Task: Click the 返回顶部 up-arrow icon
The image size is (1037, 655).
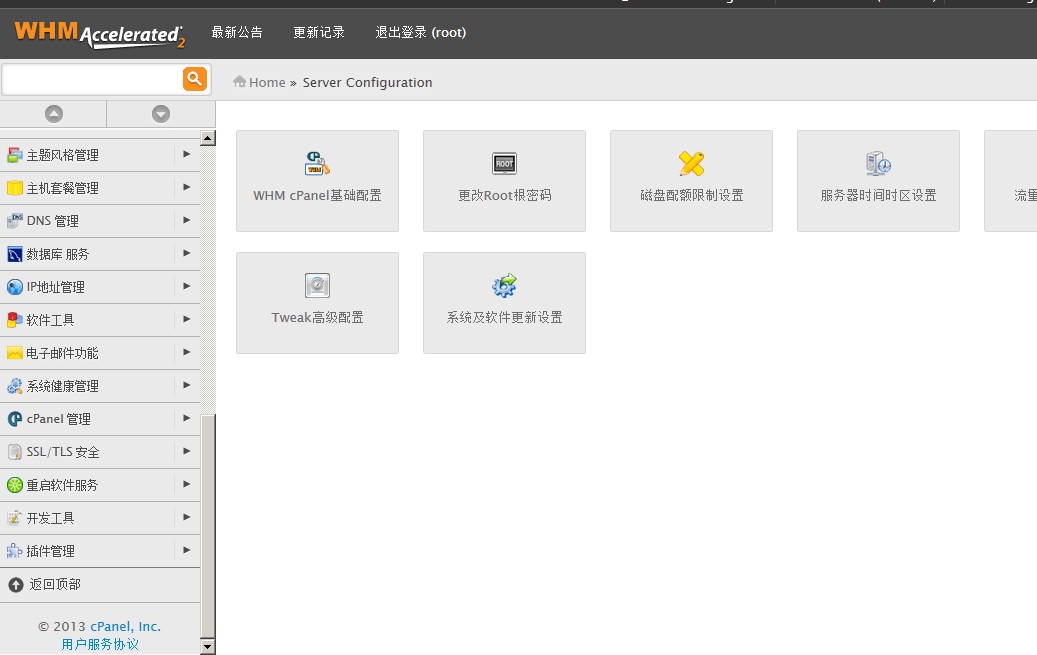Action: 16,585
